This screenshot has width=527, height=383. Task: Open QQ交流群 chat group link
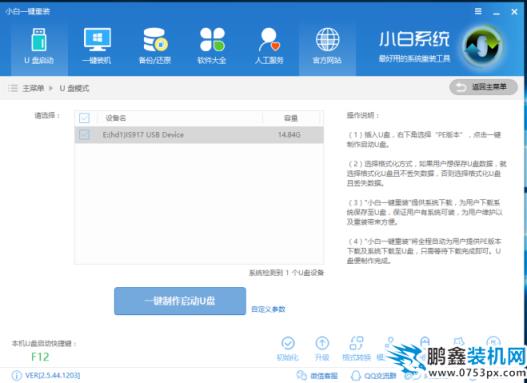(x=373, y=376)
